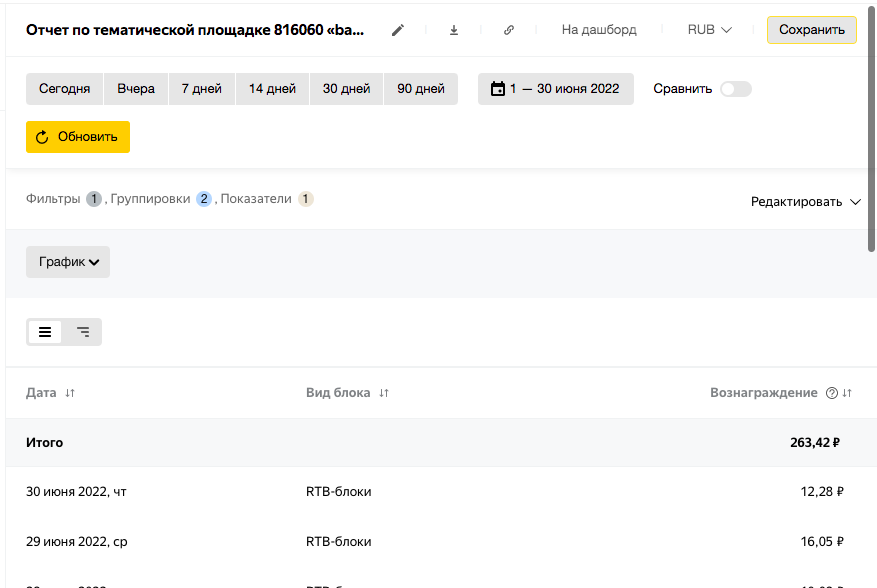Open the RUB currency dropdown
Image resolution: width=877 pixels, height=588 pixels.
coord(709,30)
